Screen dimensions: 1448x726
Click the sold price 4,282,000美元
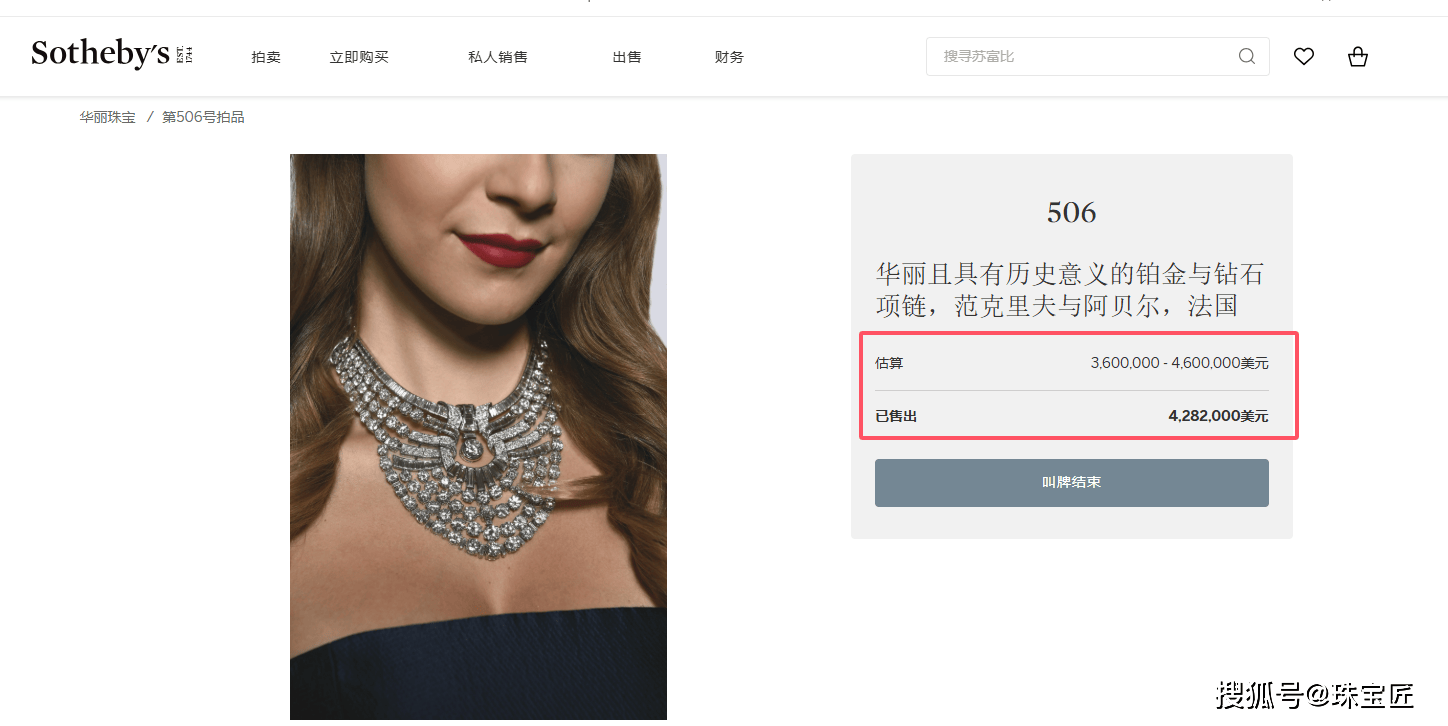(x=1218, y=416)
